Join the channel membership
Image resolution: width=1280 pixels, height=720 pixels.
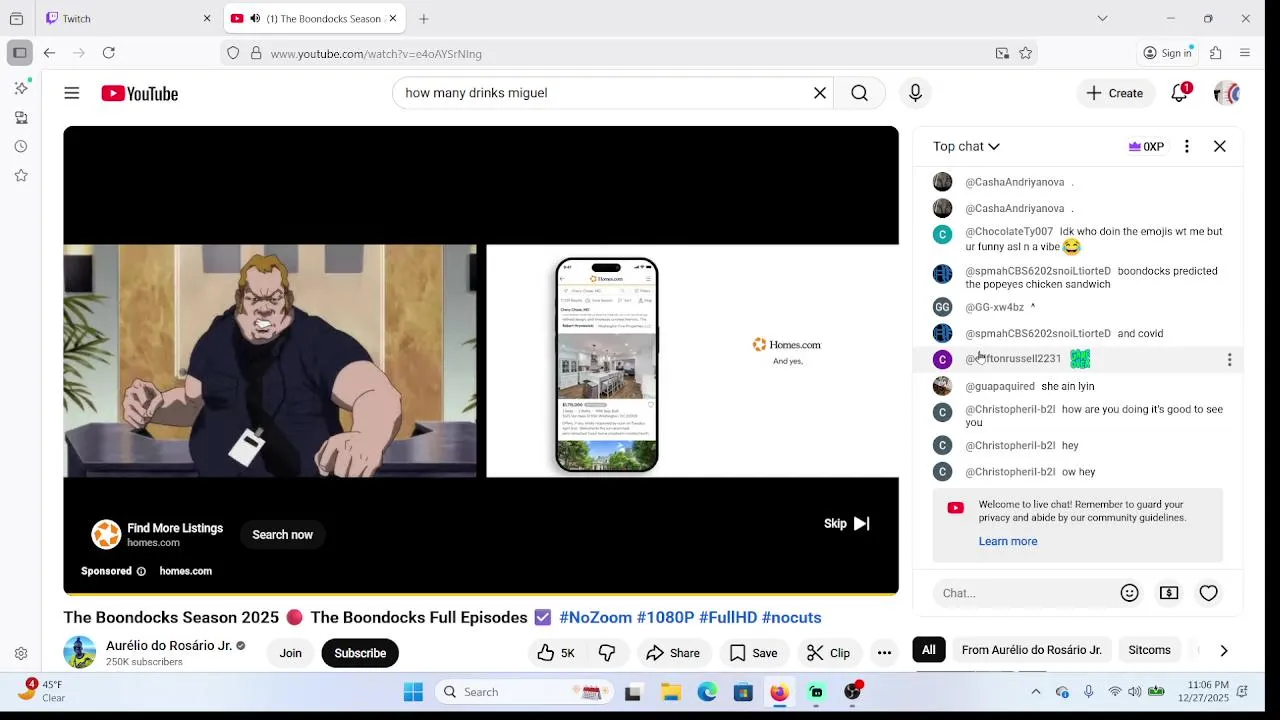click(290, 653)
